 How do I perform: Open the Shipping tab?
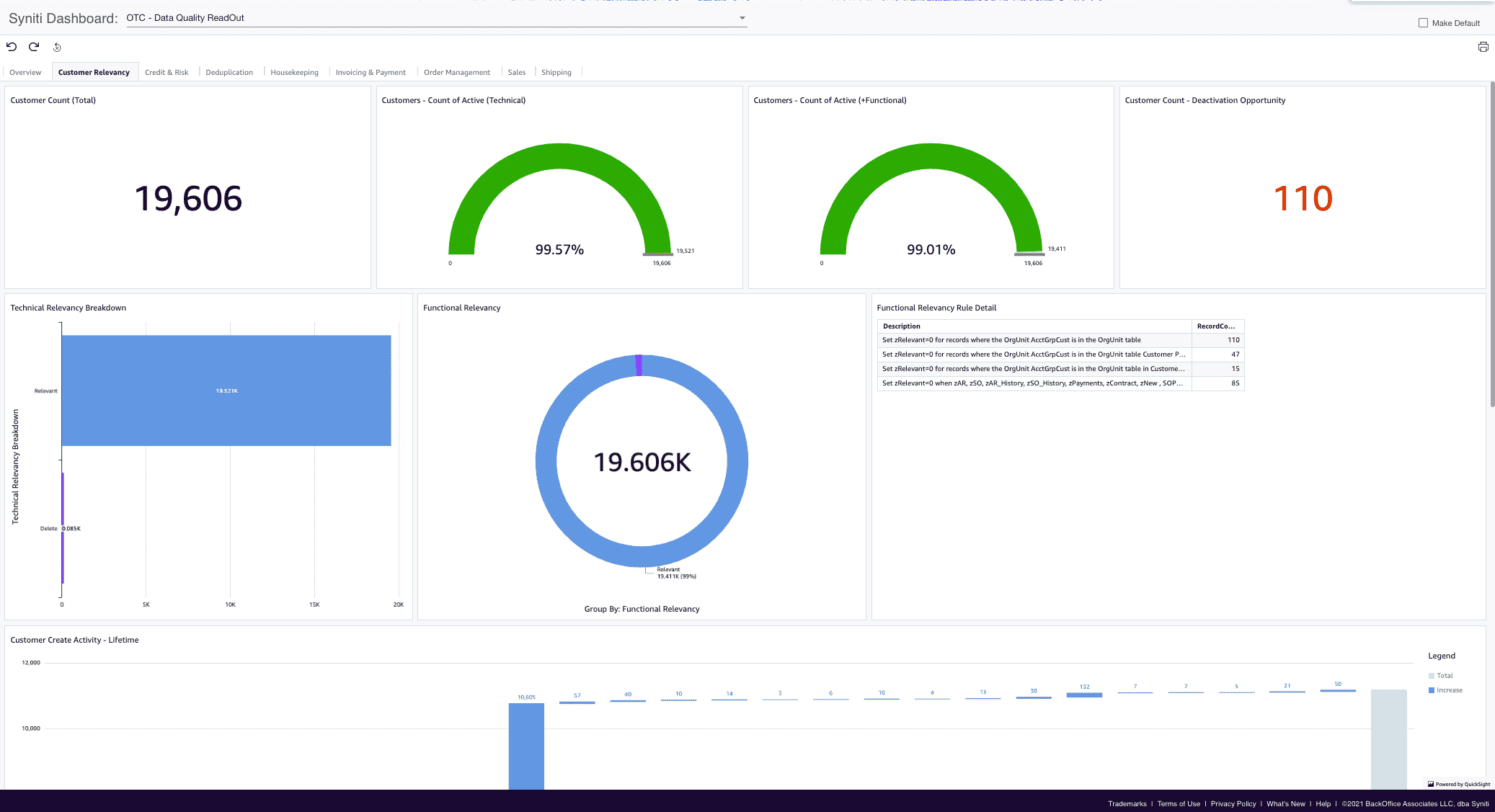556,72
